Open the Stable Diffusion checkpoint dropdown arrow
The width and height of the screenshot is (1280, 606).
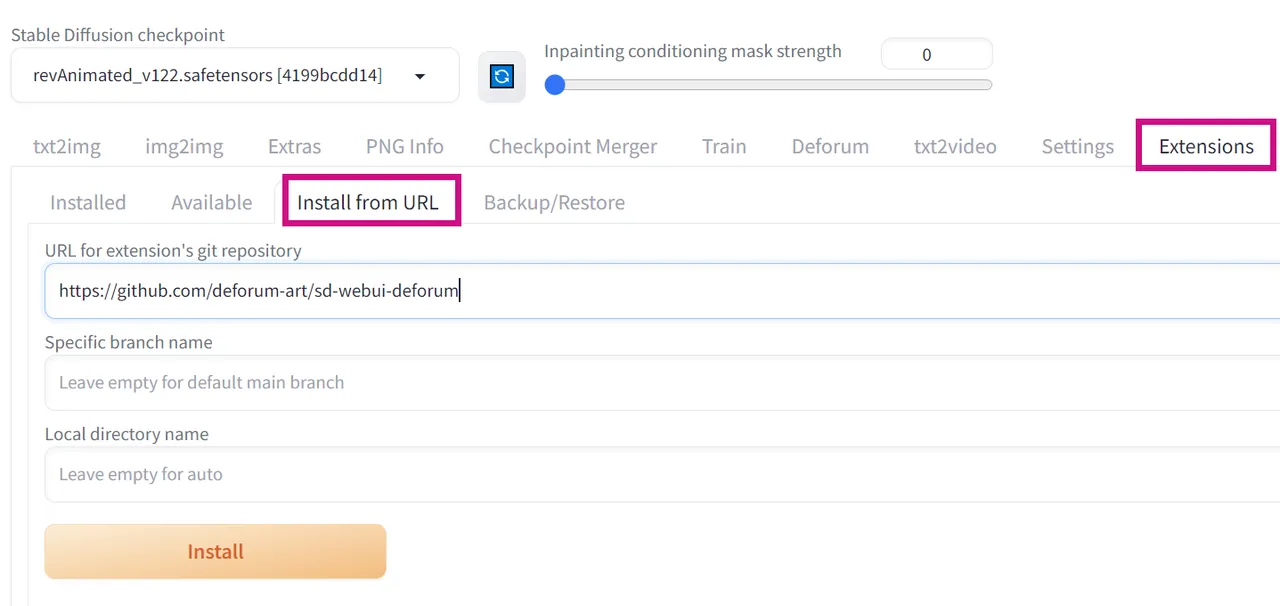click(420, 76)
